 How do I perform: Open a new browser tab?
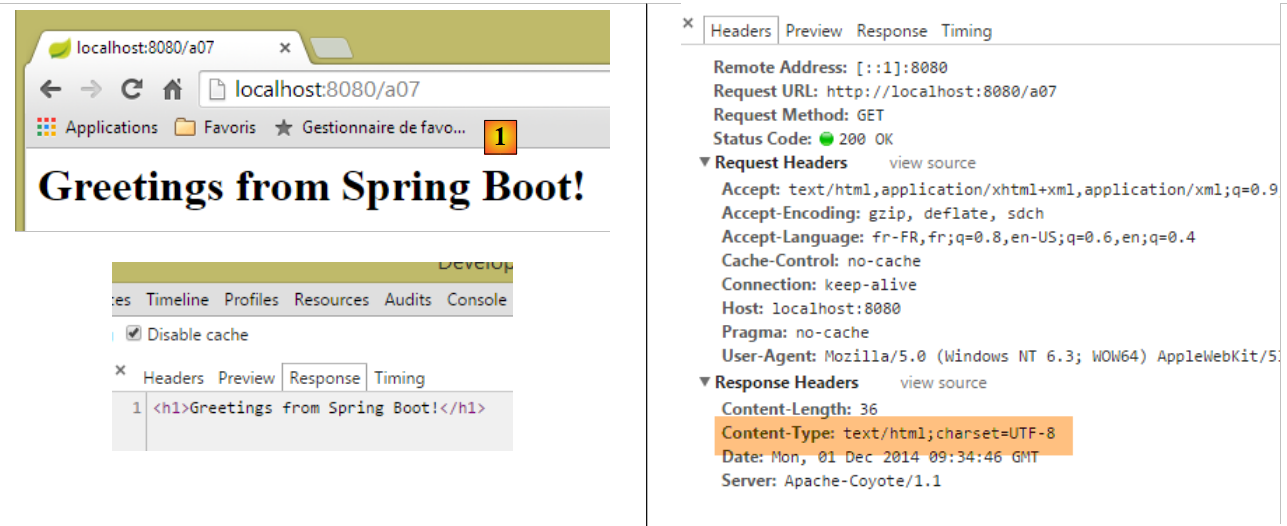[330, 48]
